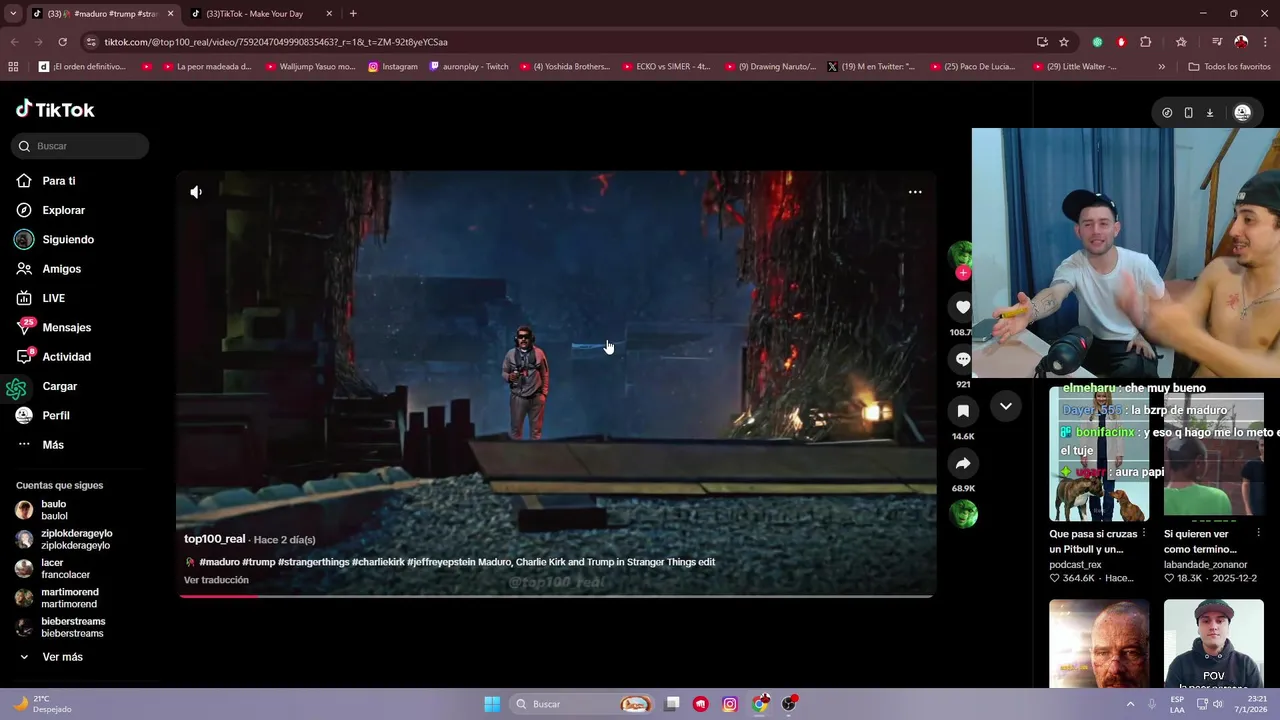The image size is (1280, 720).
Task: Click the install app icon in address bar
Action: tap(1042, 42)
